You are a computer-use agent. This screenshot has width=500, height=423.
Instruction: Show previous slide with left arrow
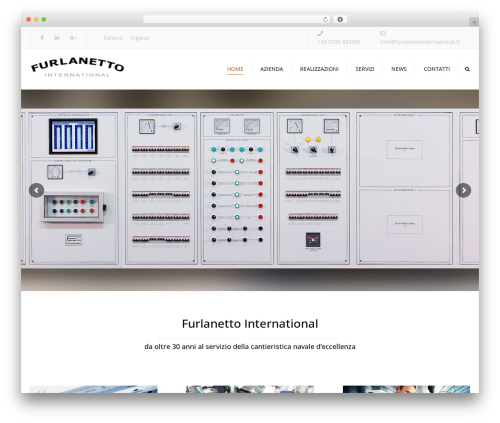click(x=37, y=190)
